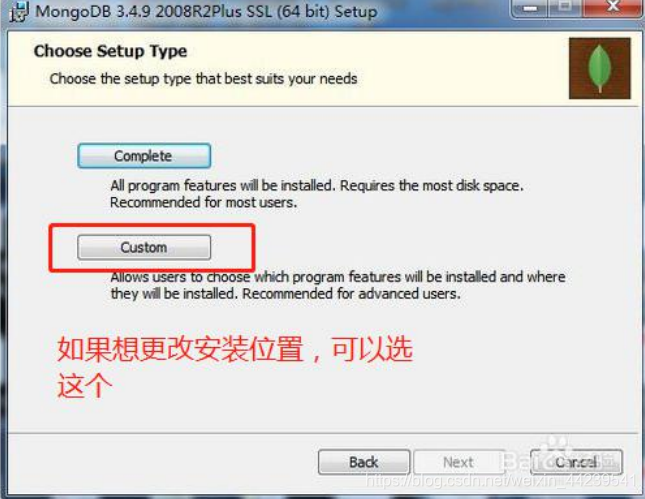Image resolution: width=645 pixels, height=499 pixels.
Task: Click the red Chinese annotation text
Action: tap(234, 367)
